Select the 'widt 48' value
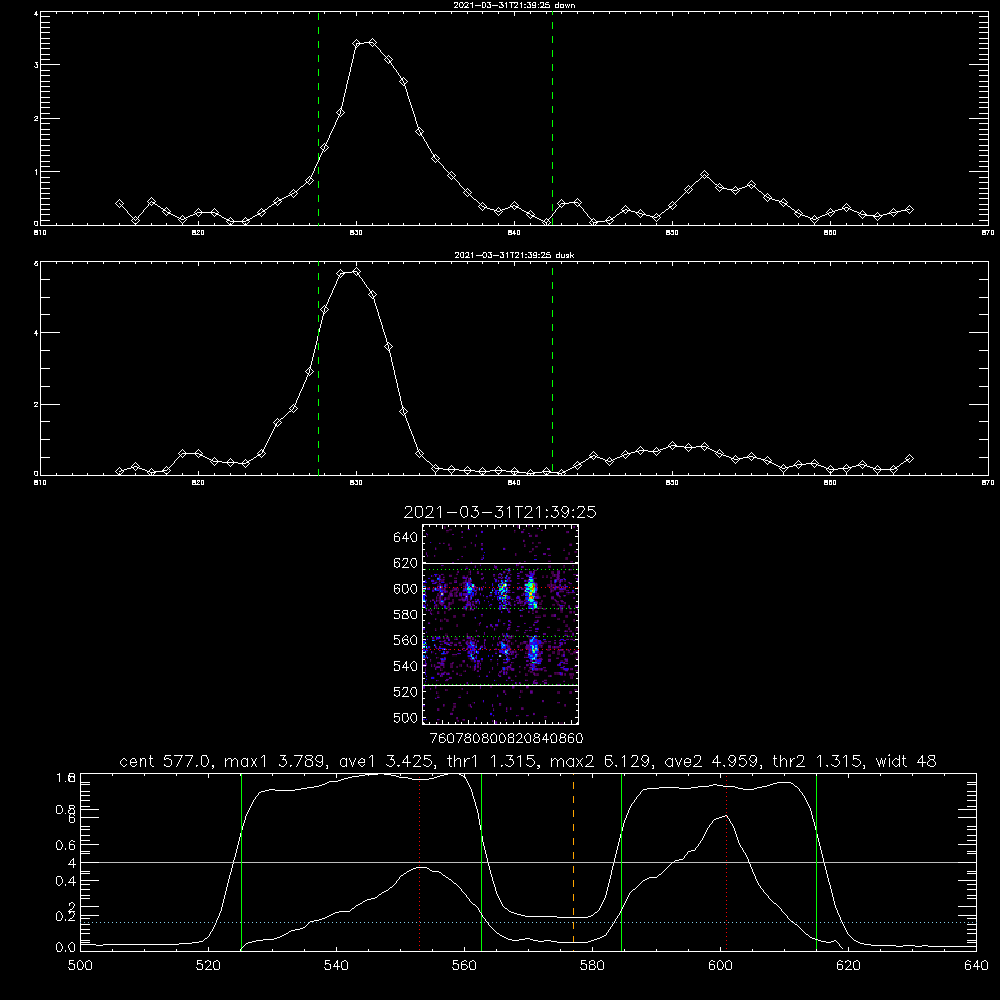The width and height of the screenshot is (1000, 1000). [906, 761]
